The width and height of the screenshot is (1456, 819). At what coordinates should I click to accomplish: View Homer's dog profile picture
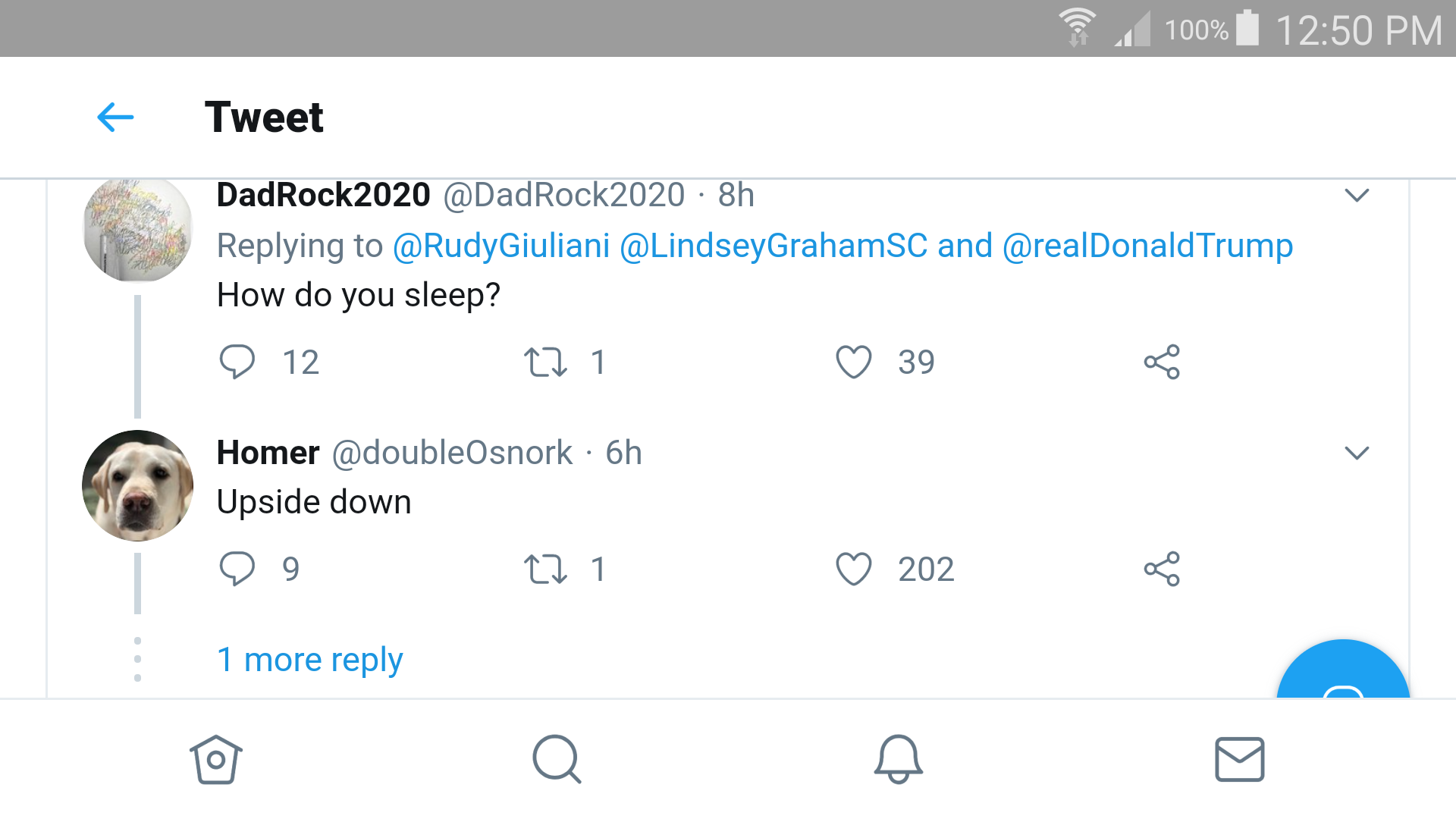138,485
